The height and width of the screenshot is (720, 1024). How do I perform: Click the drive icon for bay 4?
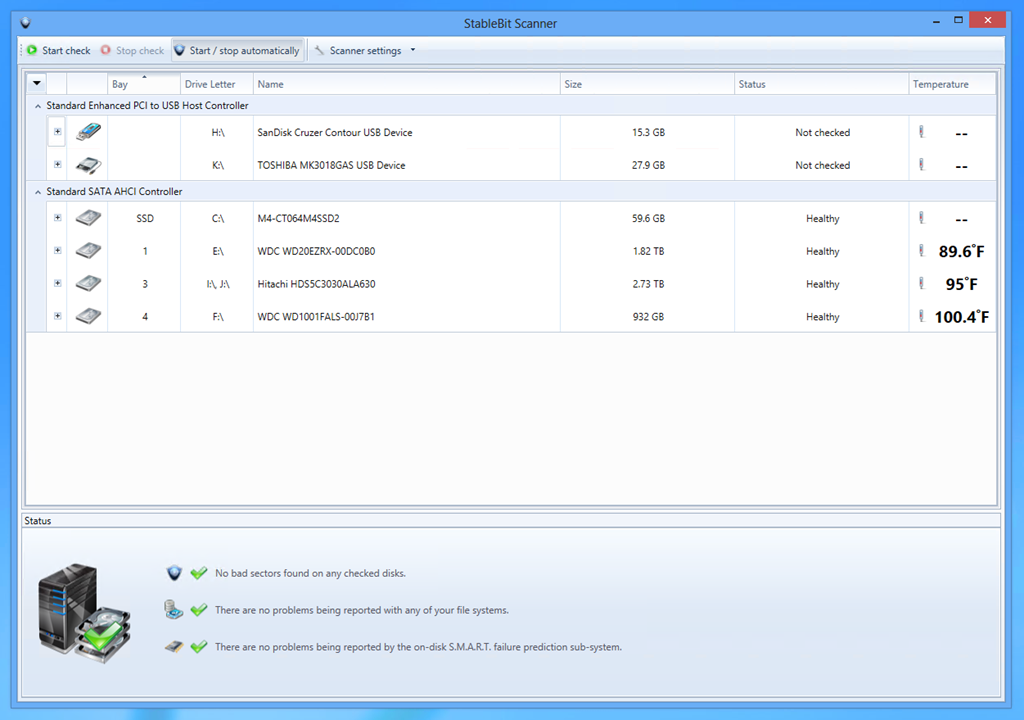(x=88, y=316)
